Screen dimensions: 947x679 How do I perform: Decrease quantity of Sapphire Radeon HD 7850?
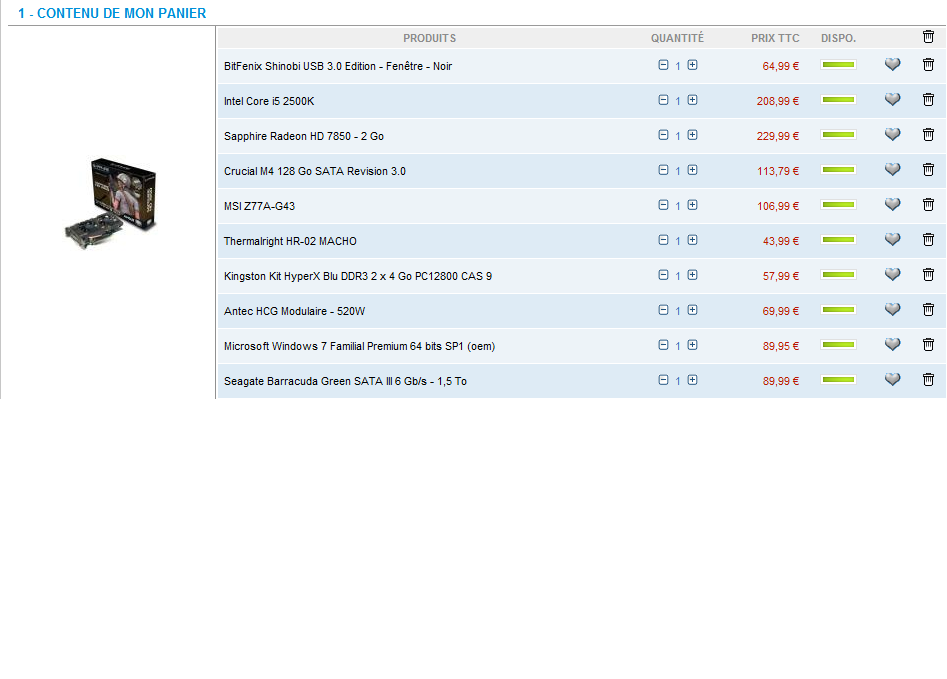click(x=663, y=135)
